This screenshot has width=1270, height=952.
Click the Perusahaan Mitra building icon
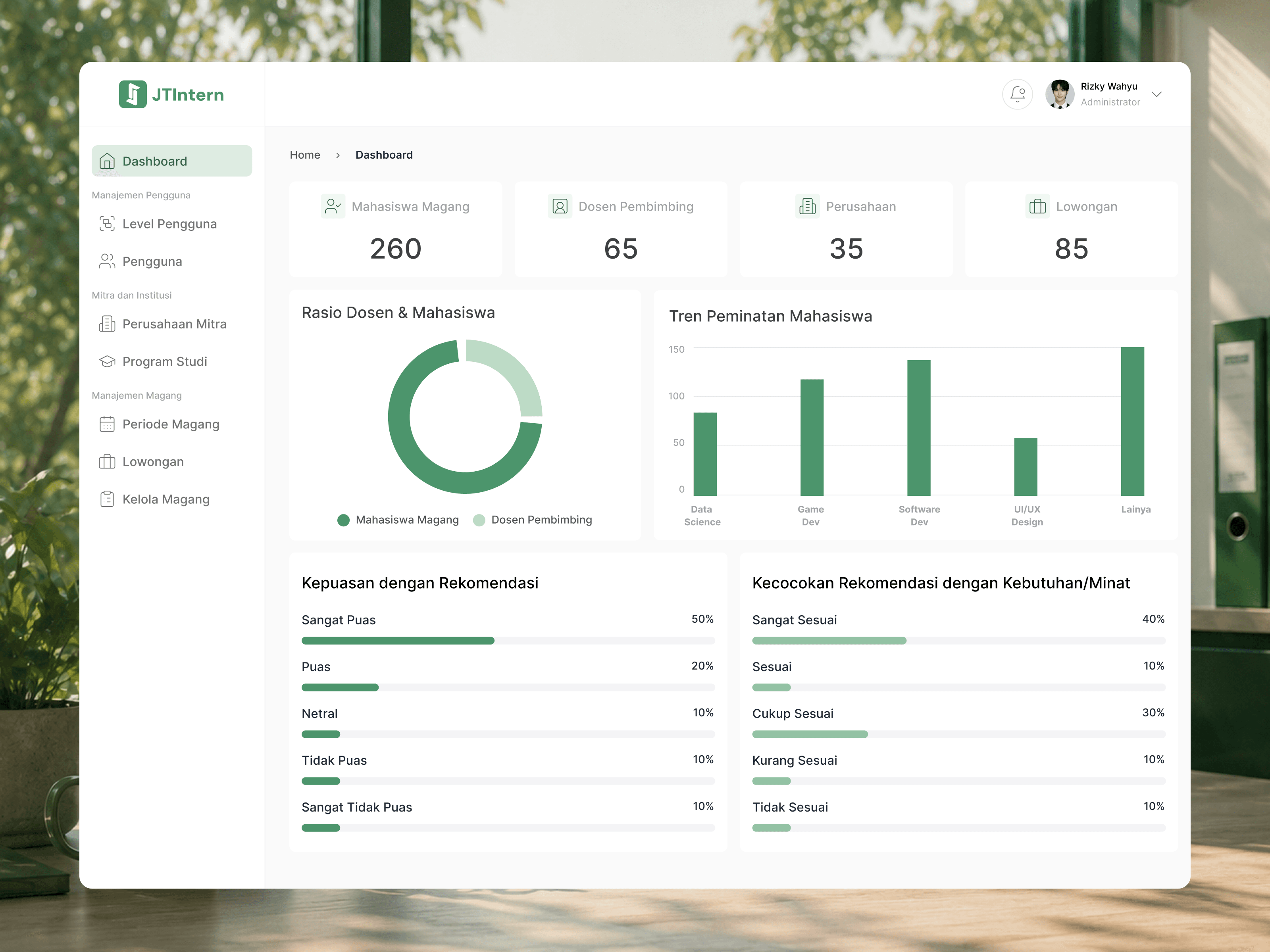point(107,324)
